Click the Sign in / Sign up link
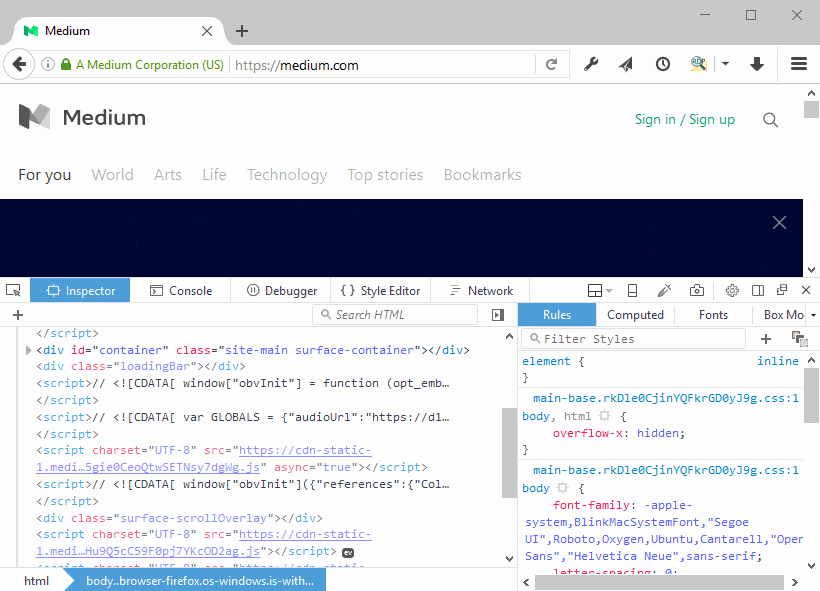The image size is (820, 591). click(684, 120)
